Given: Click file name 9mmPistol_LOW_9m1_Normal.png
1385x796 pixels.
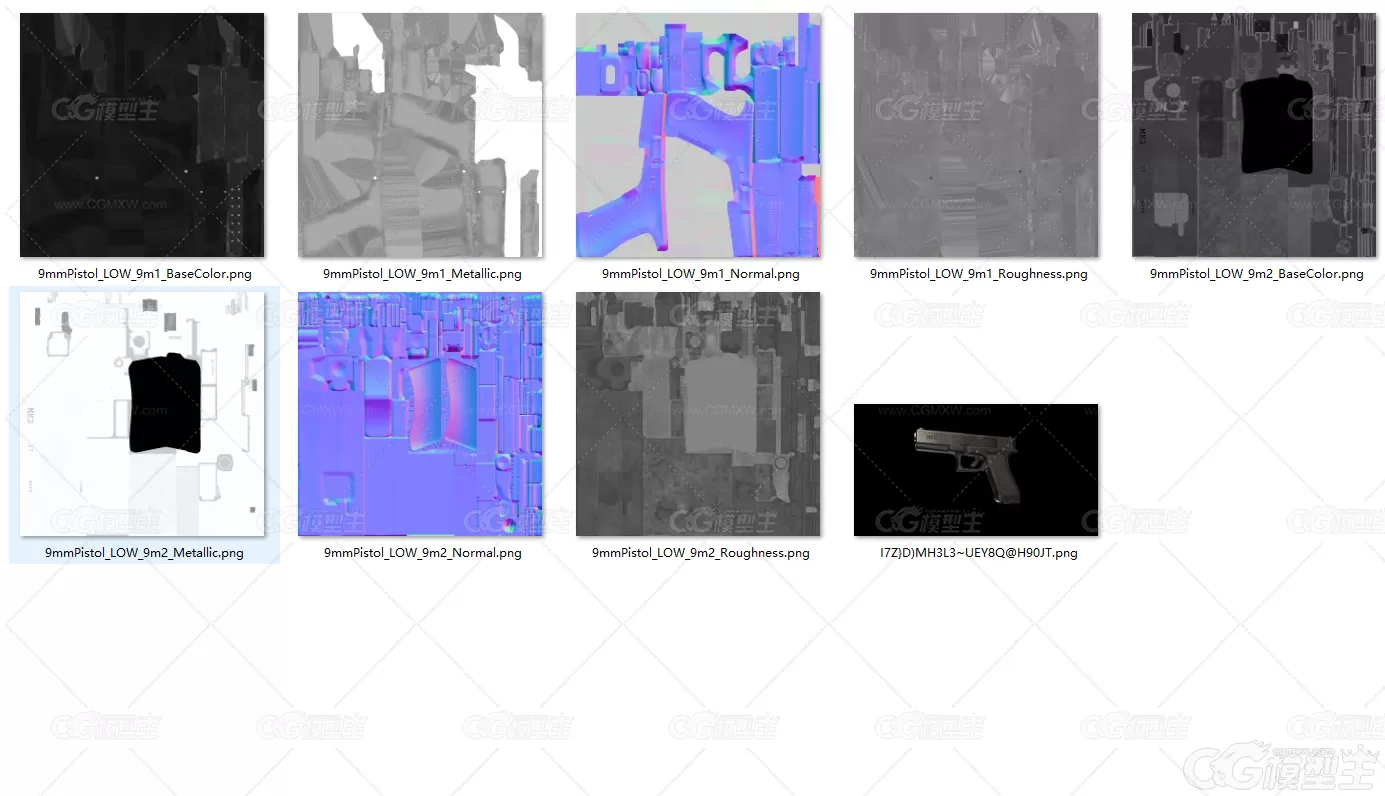Looking at the screenshot, I should tap(700, 274).
